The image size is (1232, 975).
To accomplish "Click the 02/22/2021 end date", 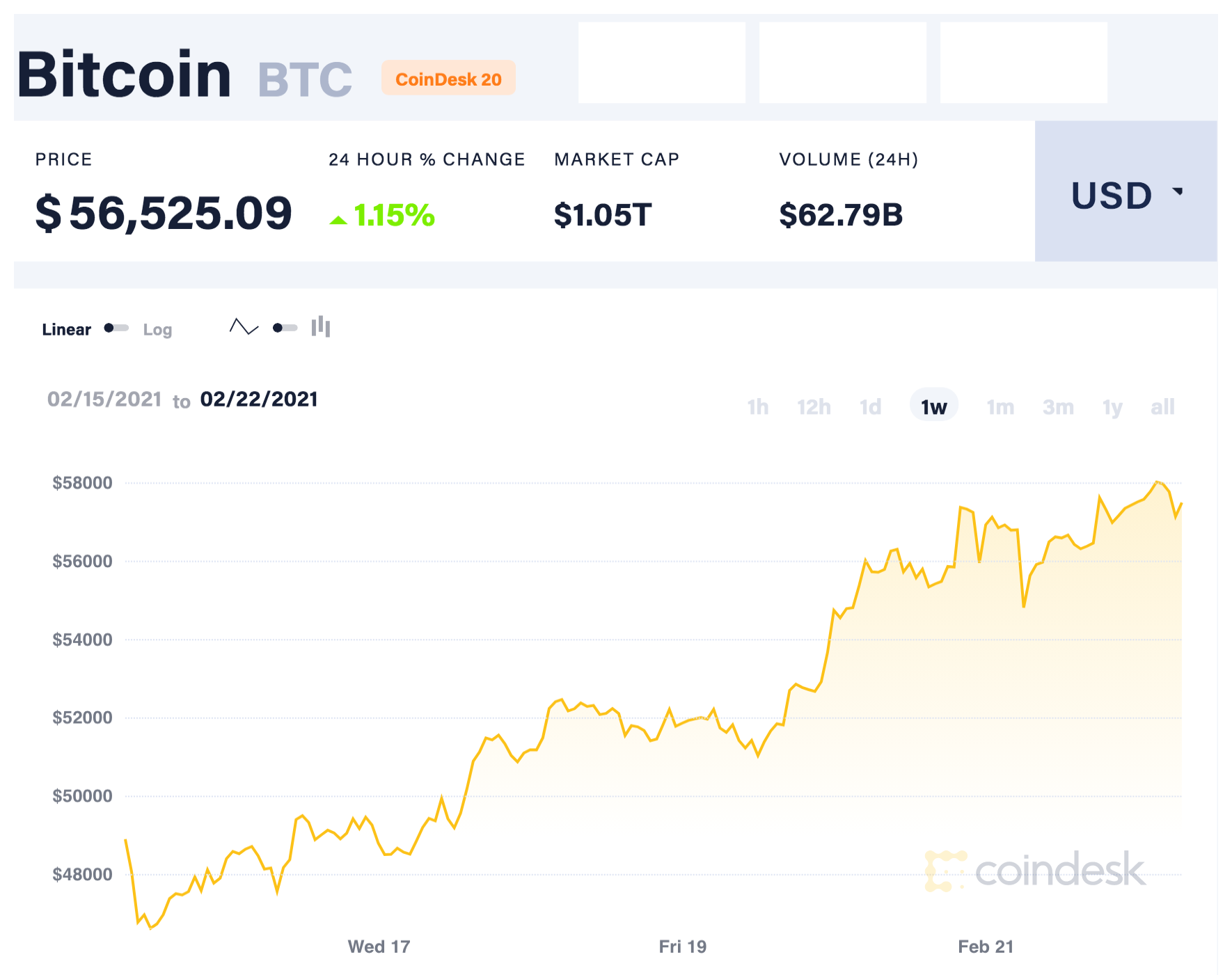I will 259,399.
